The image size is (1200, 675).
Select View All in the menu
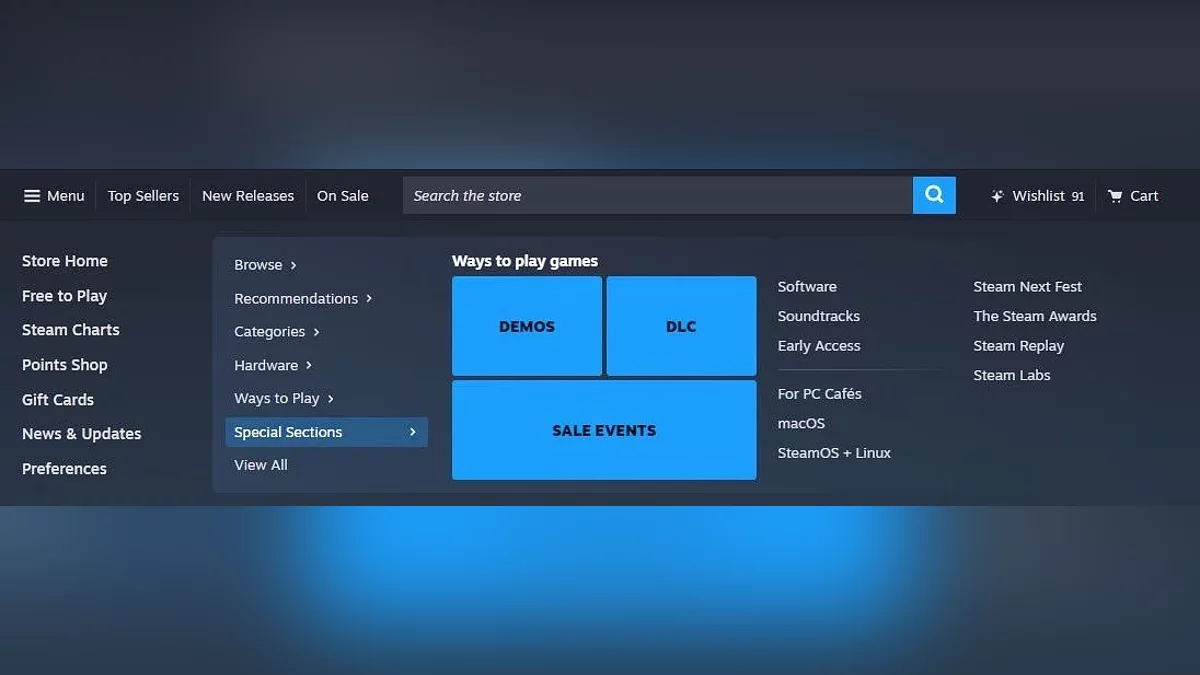pos(261,465)
